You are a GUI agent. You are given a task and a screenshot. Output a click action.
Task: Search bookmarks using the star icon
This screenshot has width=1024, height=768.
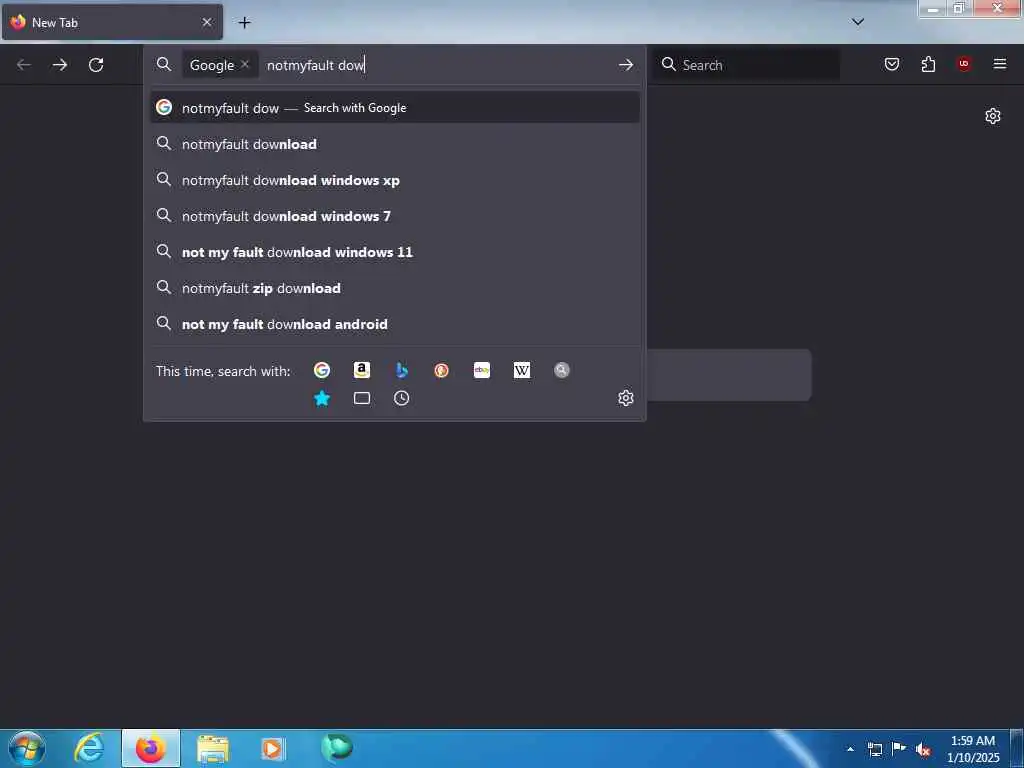point(322,398)
